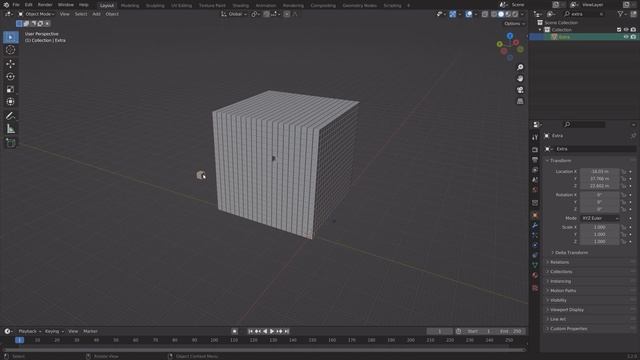The width and height of the screenshot is (640, 360).
Task: Open the Modifiers properties tab
Action: pyautogui.click(x=535, y=225)
